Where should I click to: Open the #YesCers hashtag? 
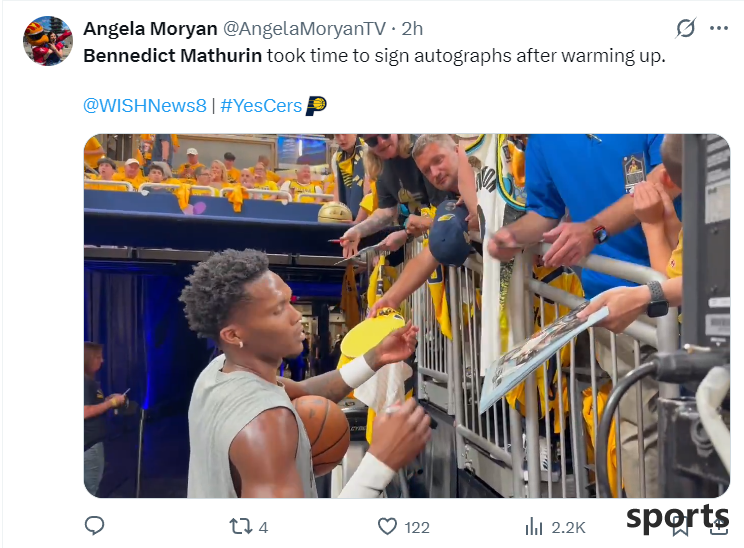pyautogui.click(x=261, y=105)
